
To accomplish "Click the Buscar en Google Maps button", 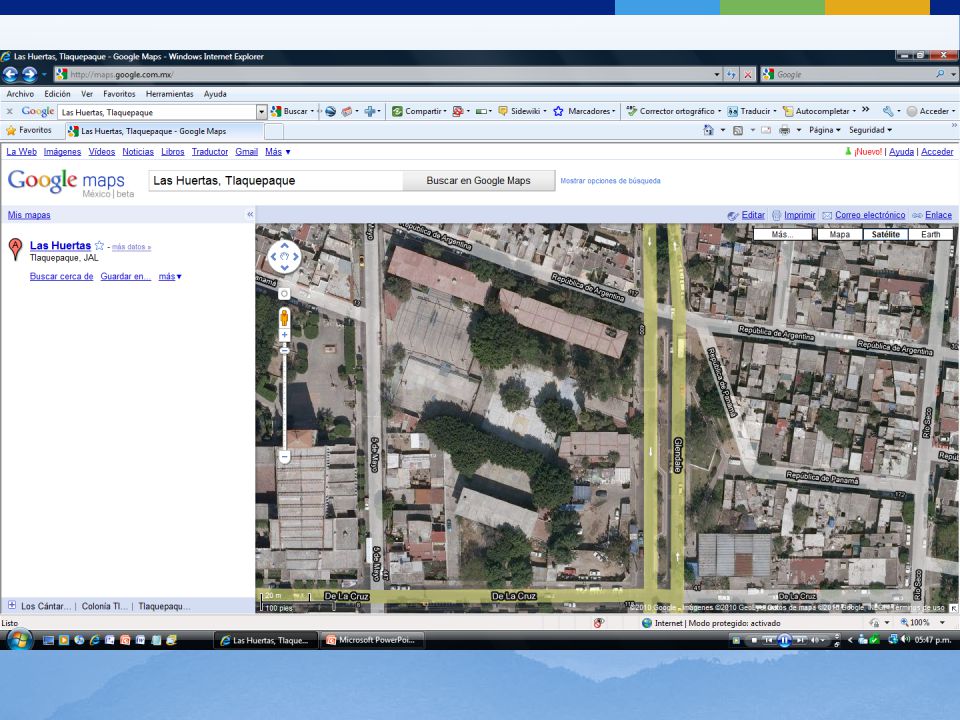I will 478,181.
